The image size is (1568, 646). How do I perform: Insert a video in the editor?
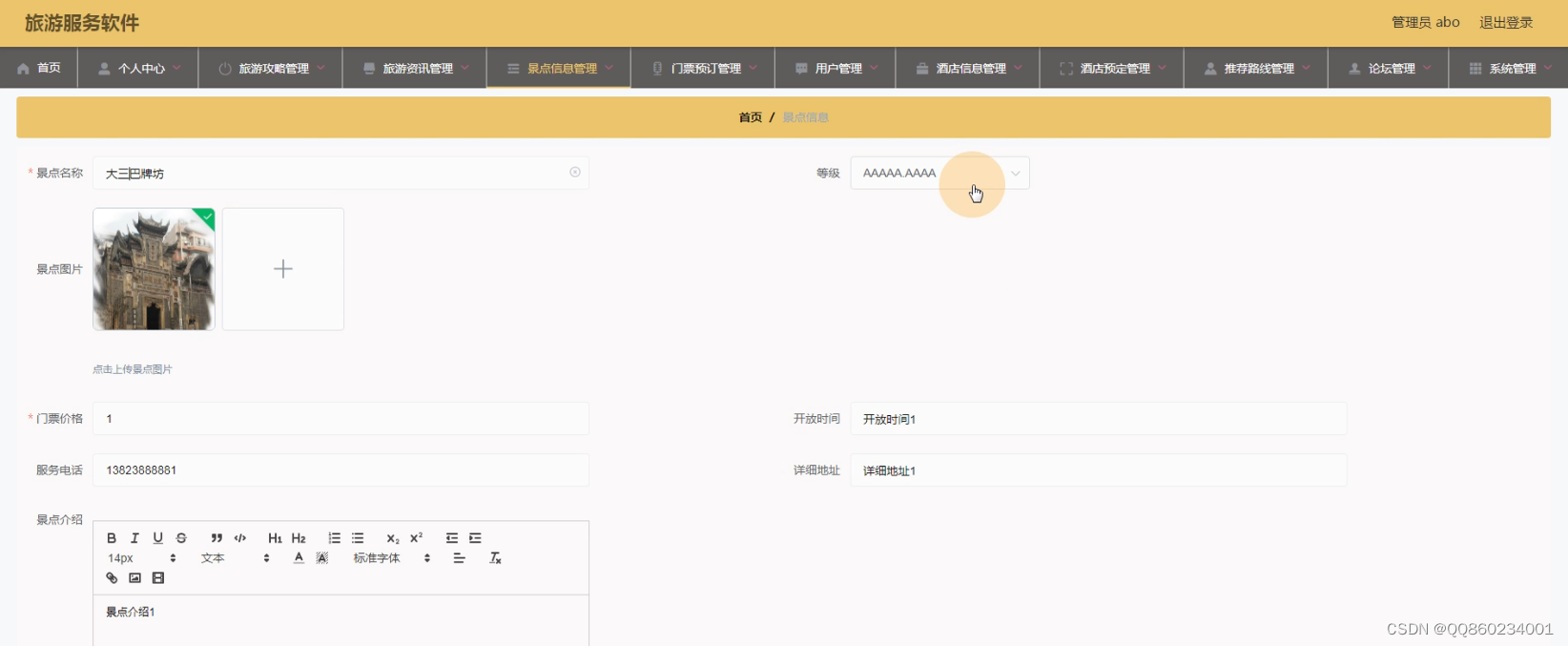click(158, 578)
